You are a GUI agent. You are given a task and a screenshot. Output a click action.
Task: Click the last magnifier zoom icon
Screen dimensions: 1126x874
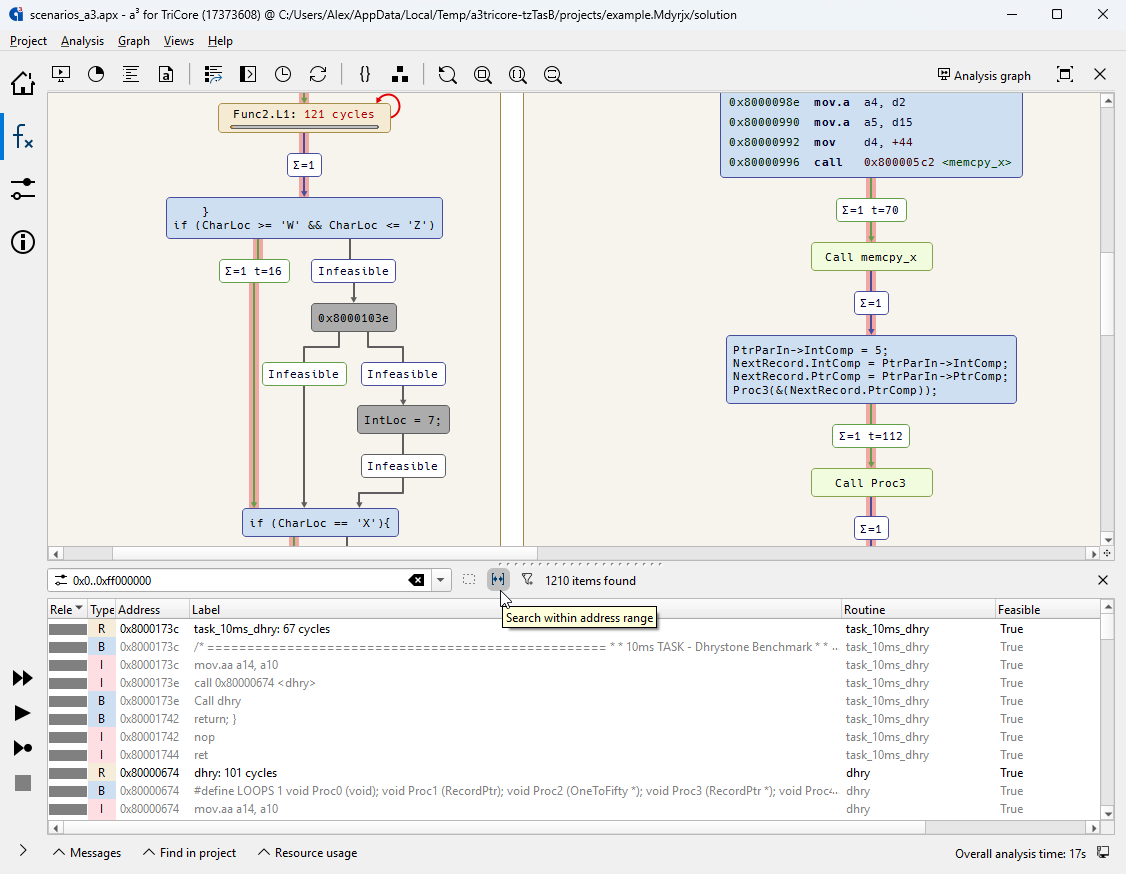(553, 75)
